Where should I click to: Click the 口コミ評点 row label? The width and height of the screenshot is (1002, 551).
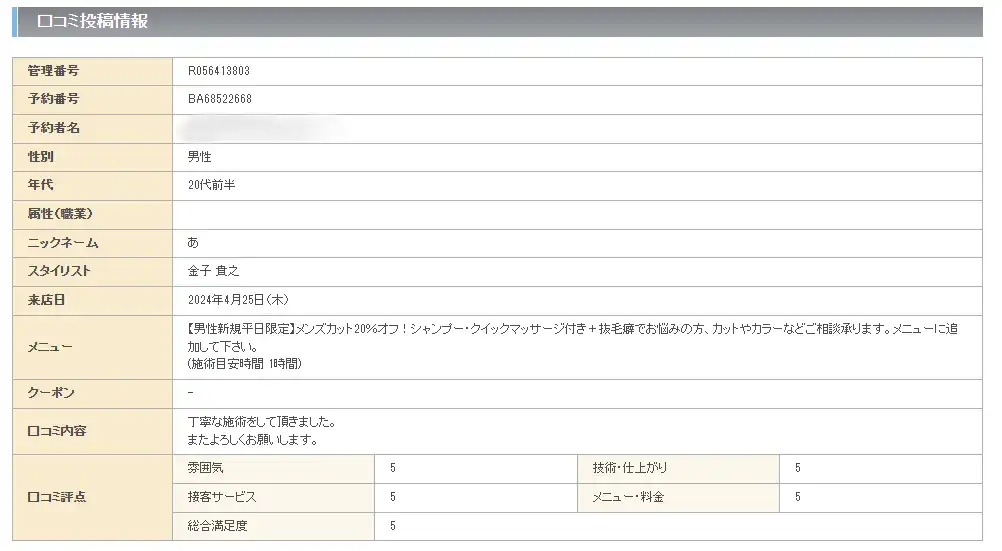57,497
